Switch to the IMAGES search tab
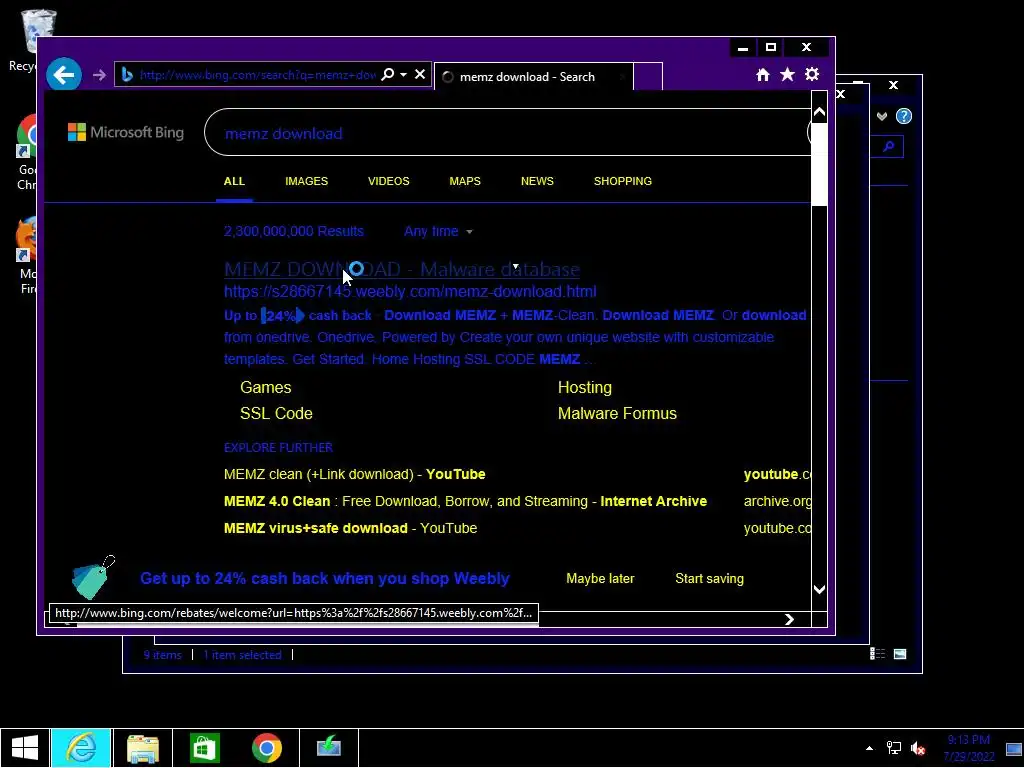The height and width of the screenshot is (768, 1024). [306, 181]
